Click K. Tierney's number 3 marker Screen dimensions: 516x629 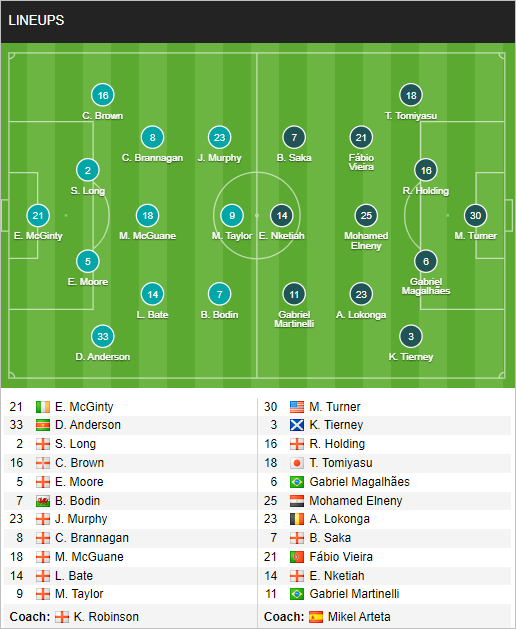click(x=411, y=337)
